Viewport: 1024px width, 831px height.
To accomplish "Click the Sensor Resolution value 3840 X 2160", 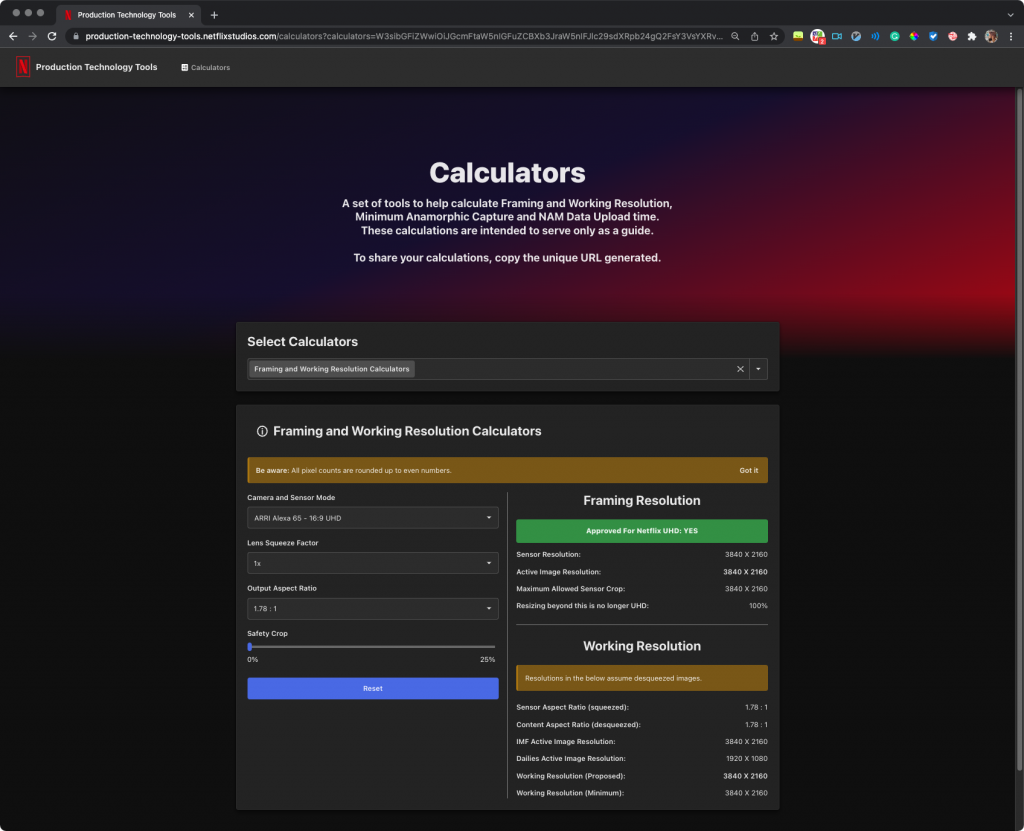I will click(746, 555).
